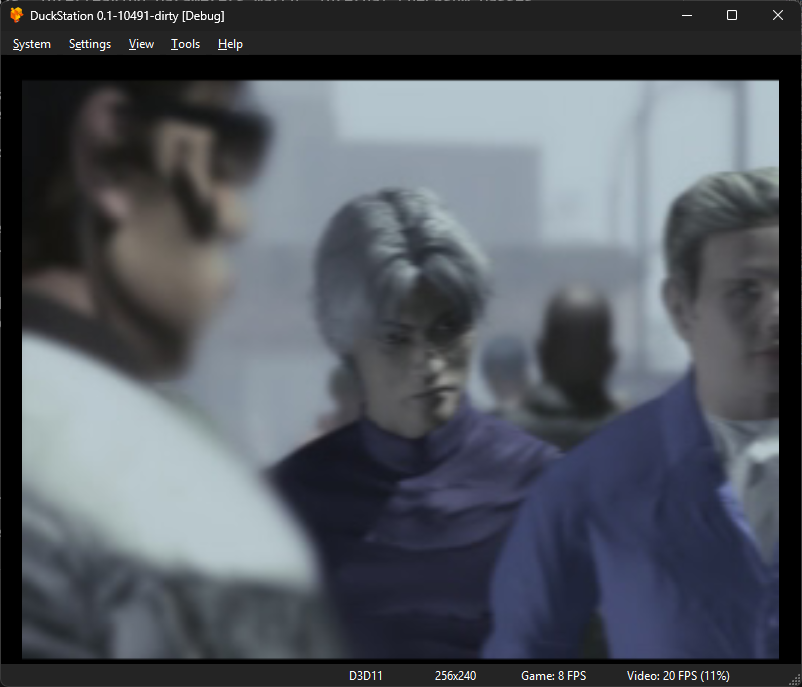This screenshot has height=687, width=802.
Task: Open the View menu
Action: click(141, 44)
